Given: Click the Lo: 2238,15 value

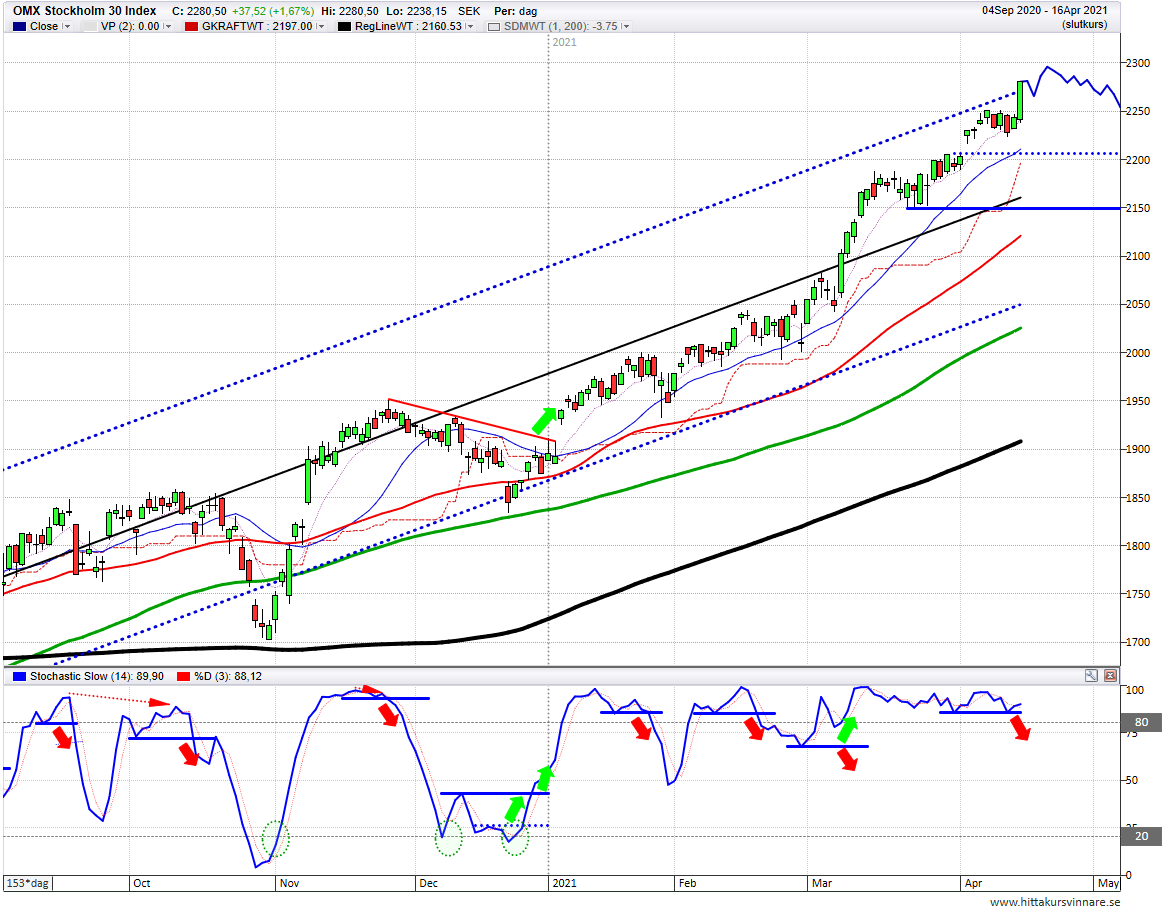Looking at the screenshot, I should coord(416,11).
